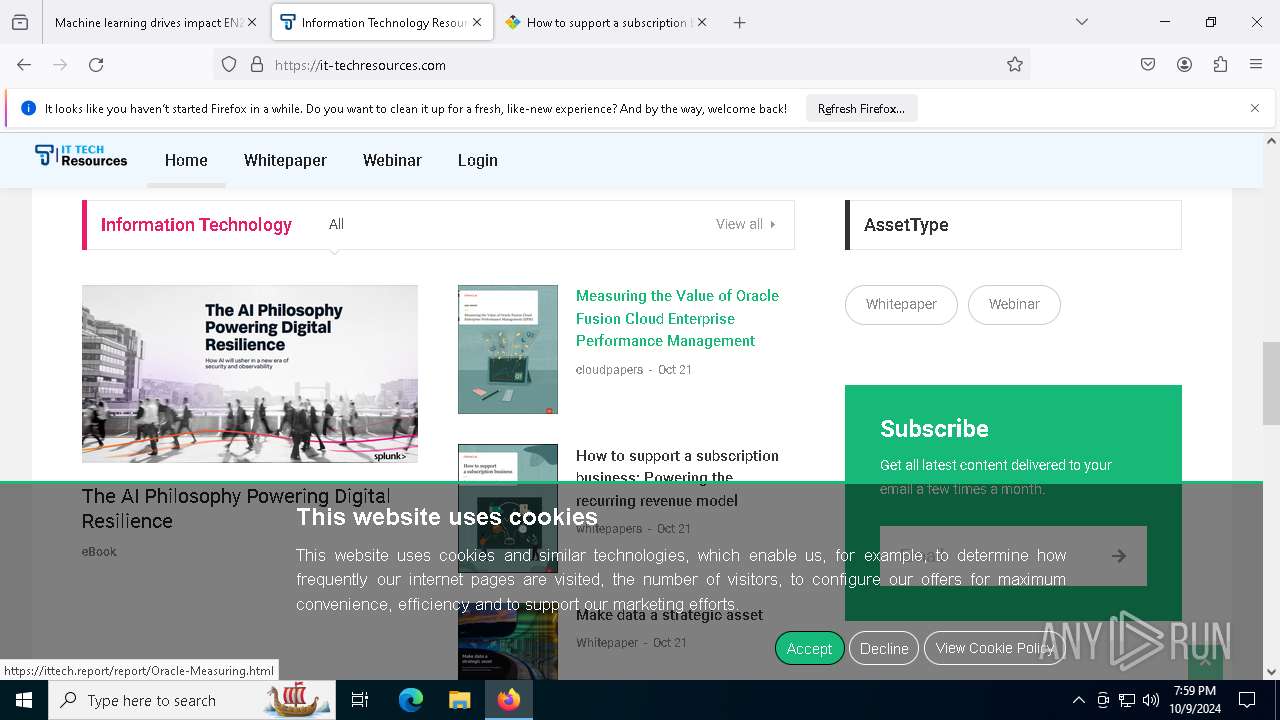Screen dimensions: 1280x720
Task: Open a new browser tab
Action: coord(740,22)
